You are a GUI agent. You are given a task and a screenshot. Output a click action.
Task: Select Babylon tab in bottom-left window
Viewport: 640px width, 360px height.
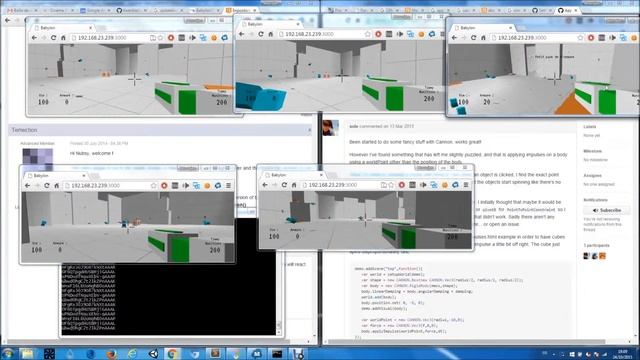55,176
